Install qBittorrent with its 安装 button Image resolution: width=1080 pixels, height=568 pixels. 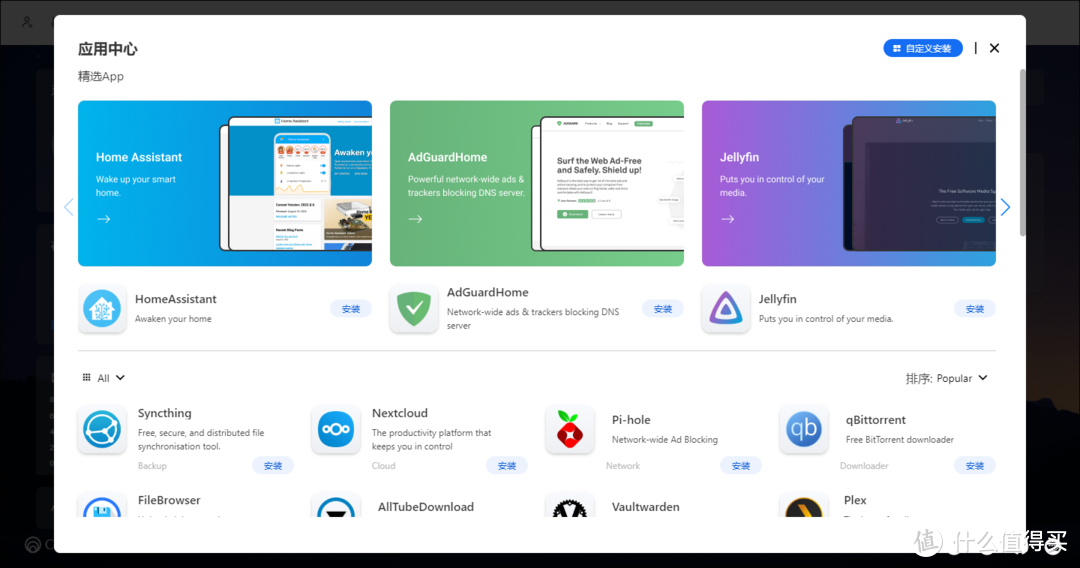tap(975, 465)
